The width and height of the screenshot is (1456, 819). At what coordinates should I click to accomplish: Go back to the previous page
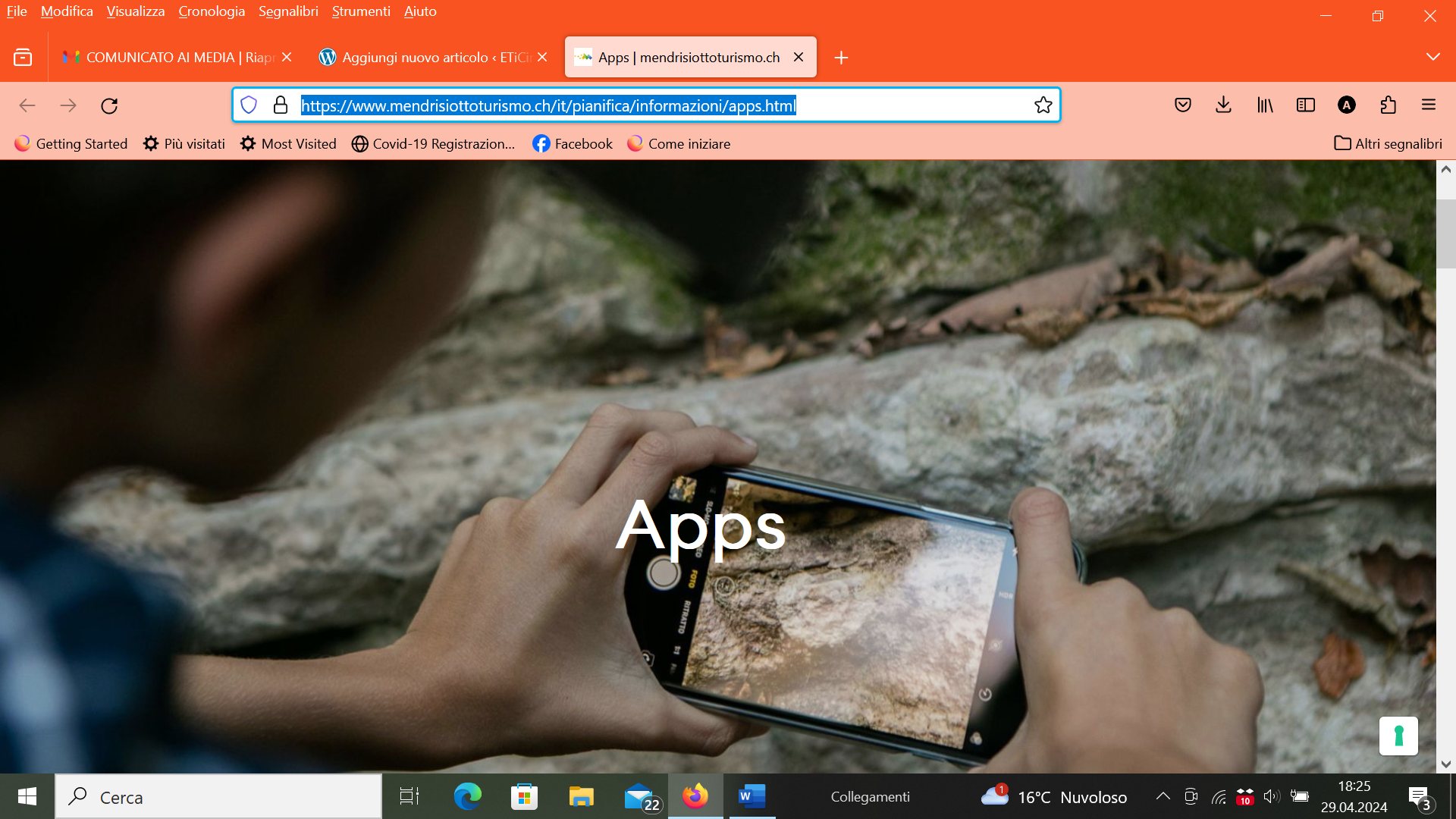[27, 105]
